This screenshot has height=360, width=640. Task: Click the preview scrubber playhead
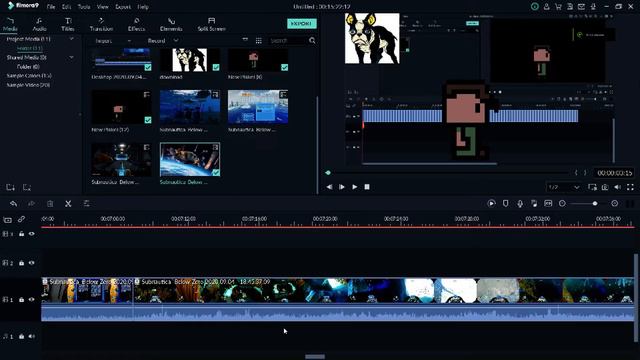[328, 173]
